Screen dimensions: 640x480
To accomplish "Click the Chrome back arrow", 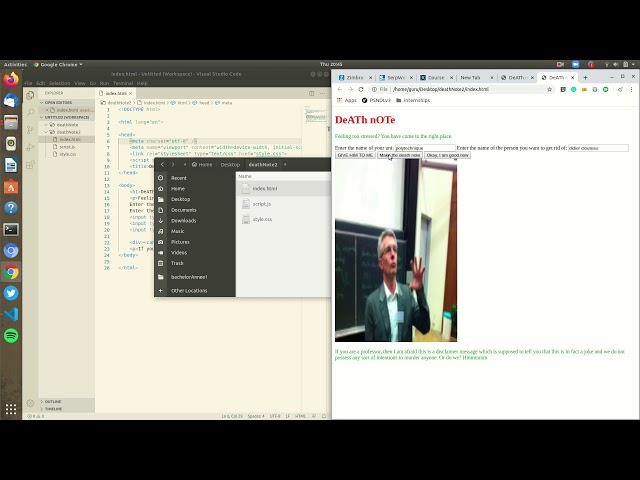I will pyautogui.click(x=340, y=89).
